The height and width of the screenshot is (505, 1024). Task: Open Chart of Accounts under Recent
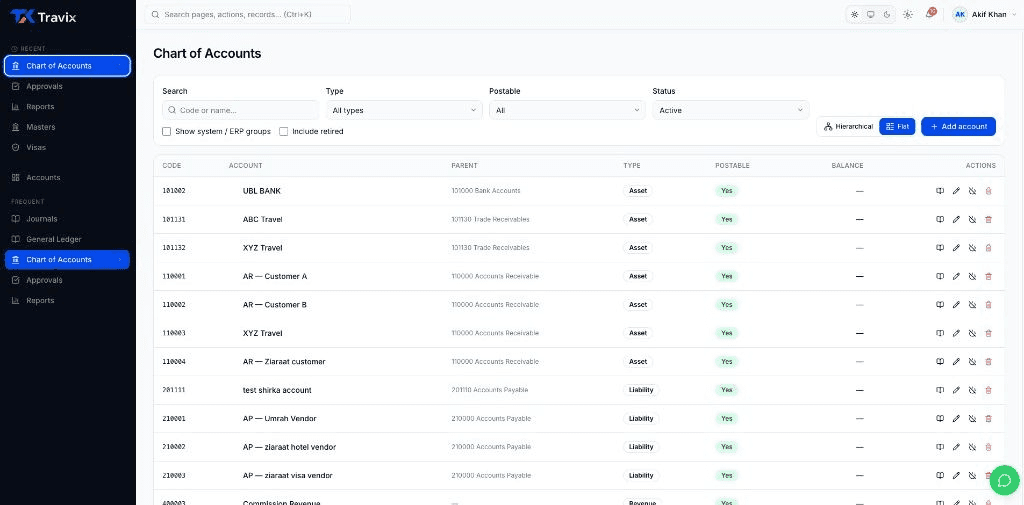(x=67, y=66)
